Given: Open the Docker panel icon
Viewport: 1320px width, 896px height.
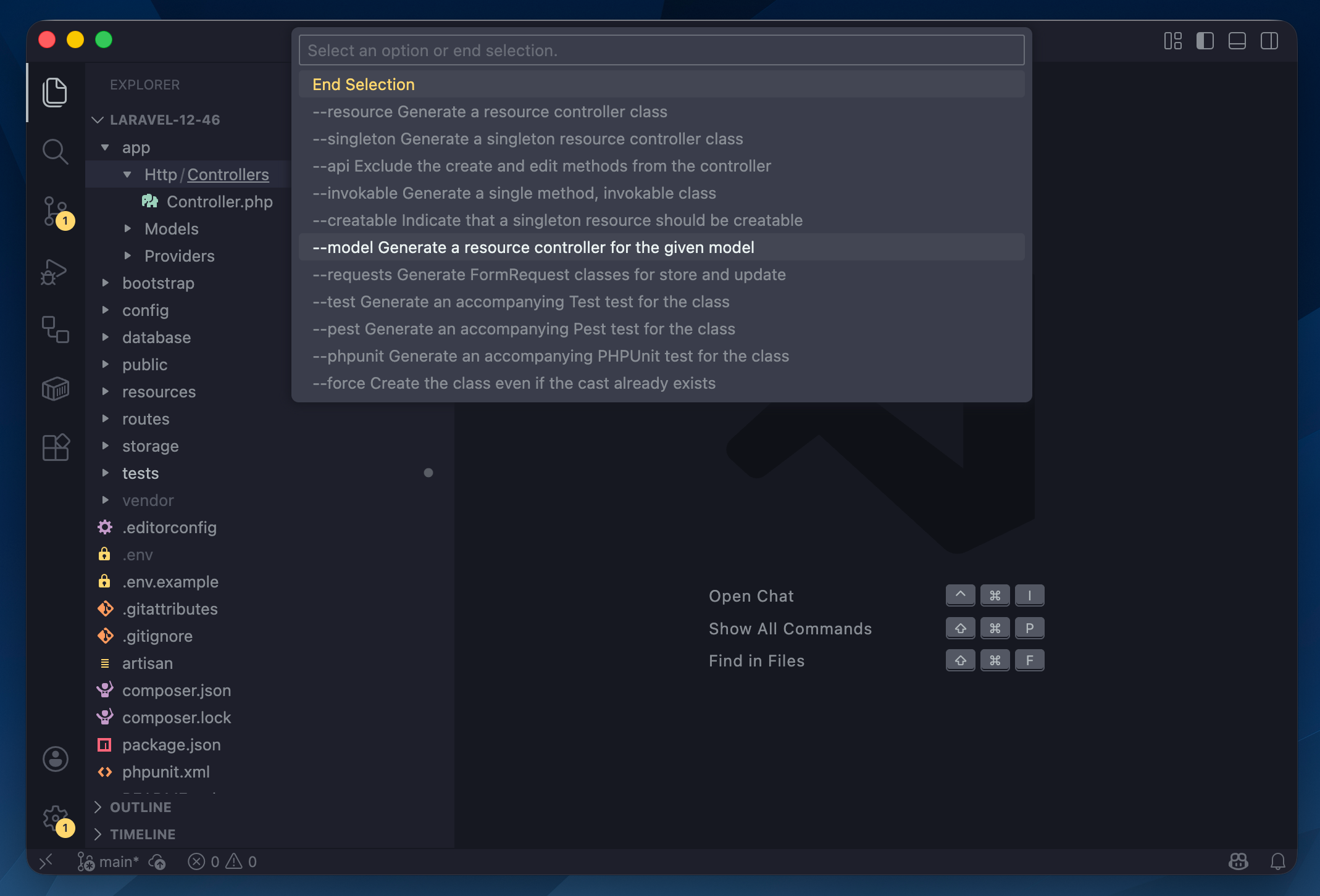Looking at the screenshot, I should 55,389.
